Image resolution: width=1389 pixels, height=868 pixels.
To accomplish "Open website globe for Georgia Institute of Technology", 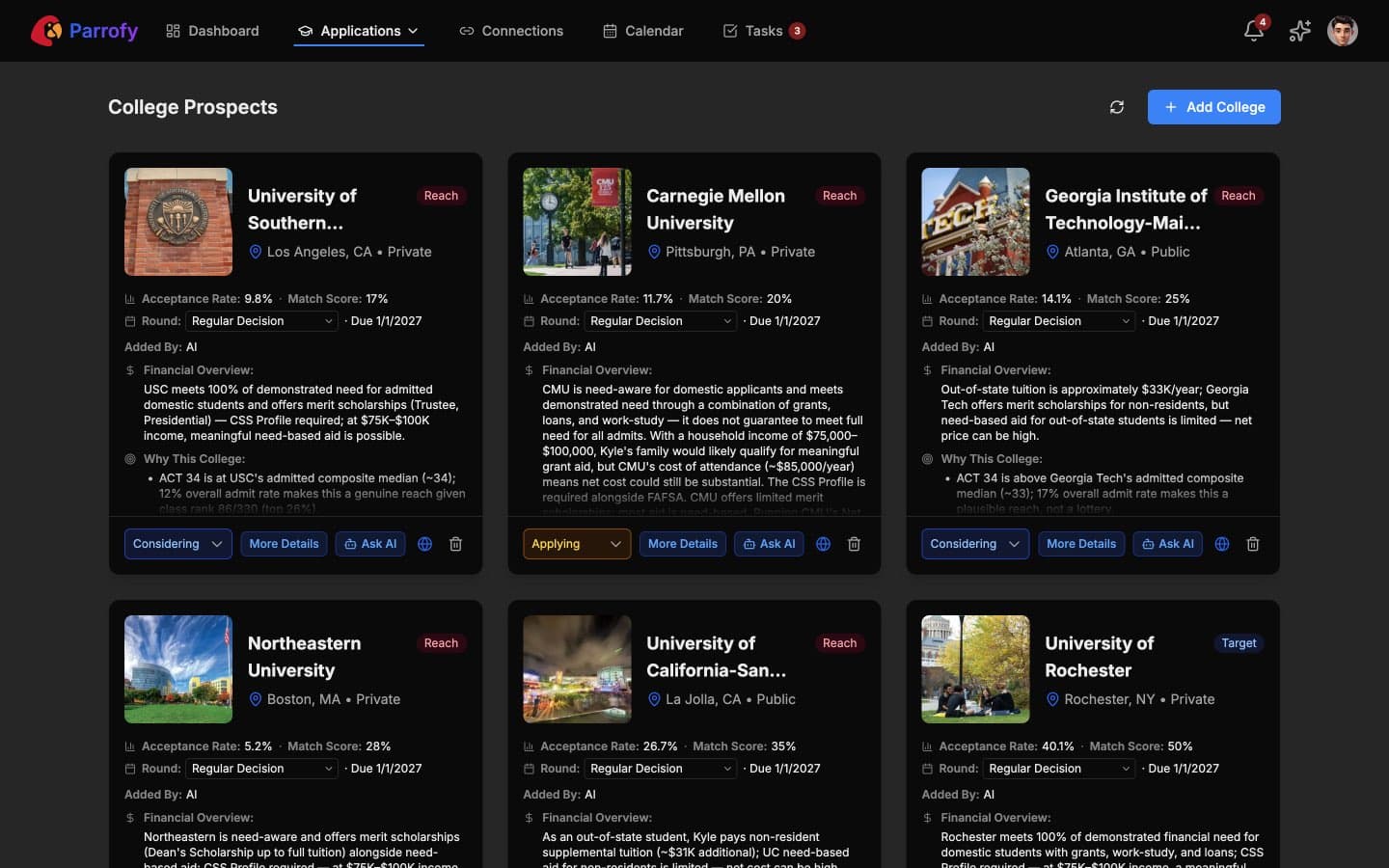I will click(x=1222, y=544).
